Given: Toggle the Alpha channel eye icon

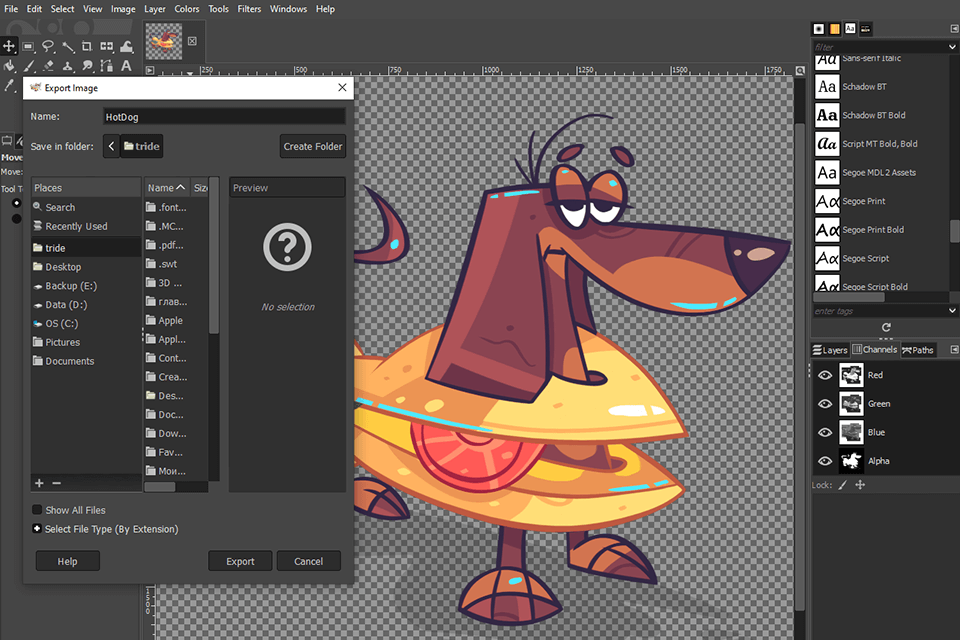Looking at the screenshot, I should (825, 461).
